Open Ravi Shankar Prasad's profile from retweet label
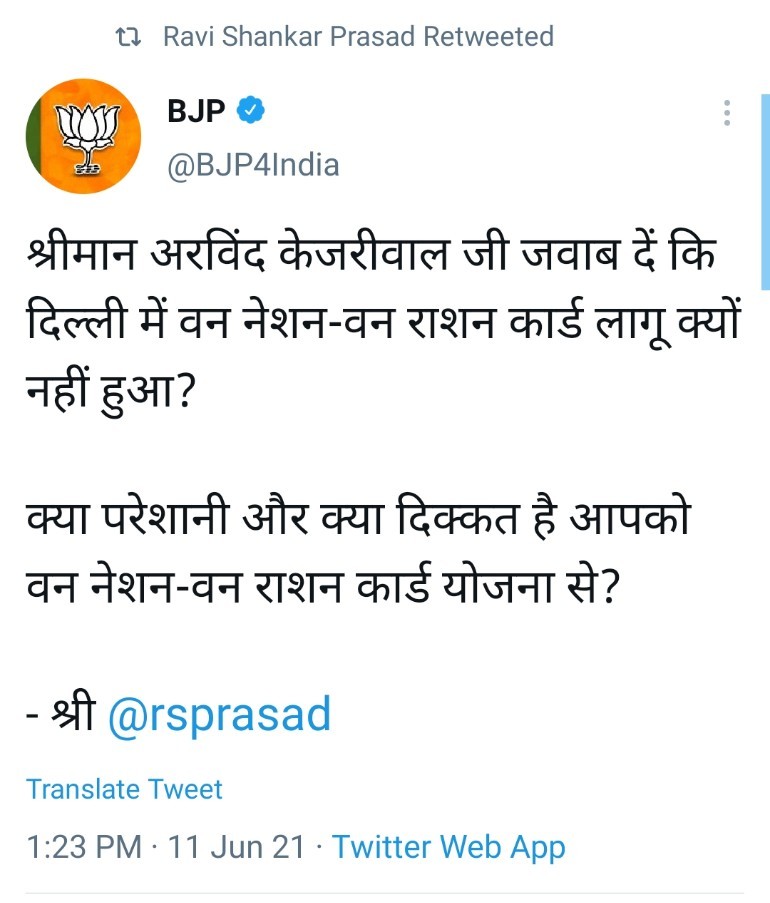 click(x=290, y=37)
